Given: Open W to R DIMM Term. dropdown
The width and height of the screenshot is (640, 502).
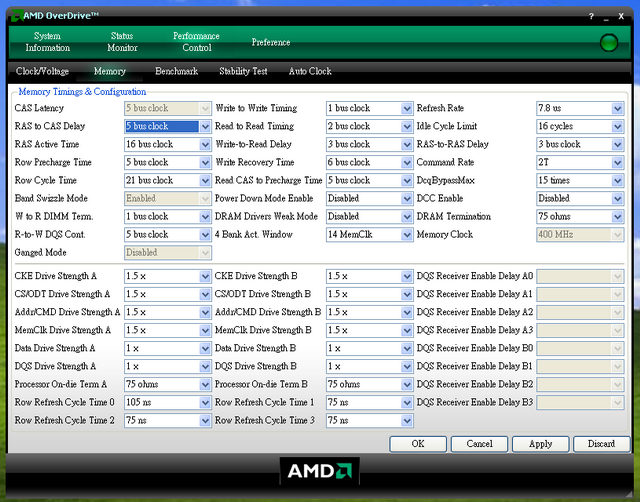Looking at the screenshot, I should point(168,216).
